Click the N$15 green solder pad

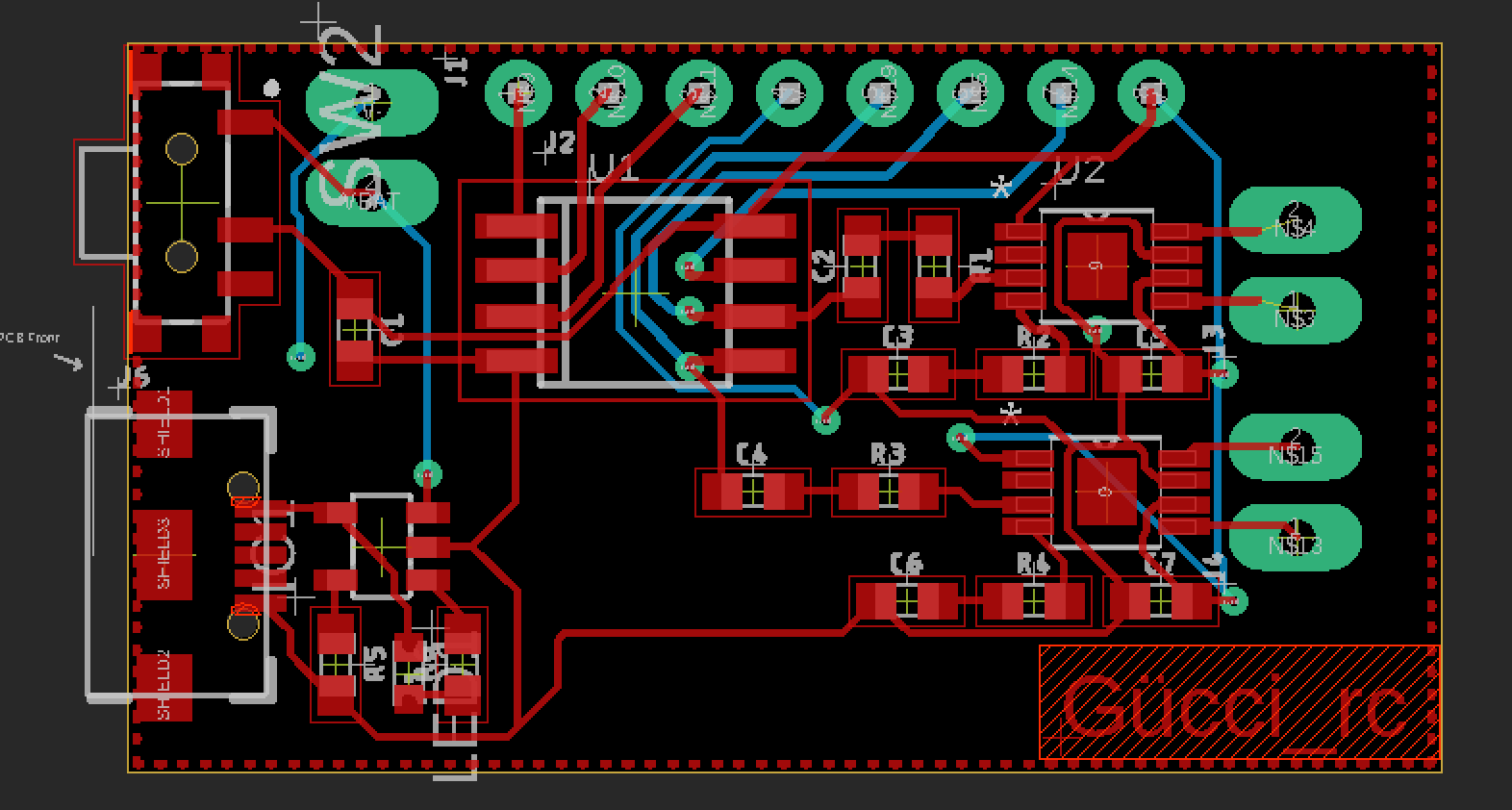click(x=1297, y=446)
